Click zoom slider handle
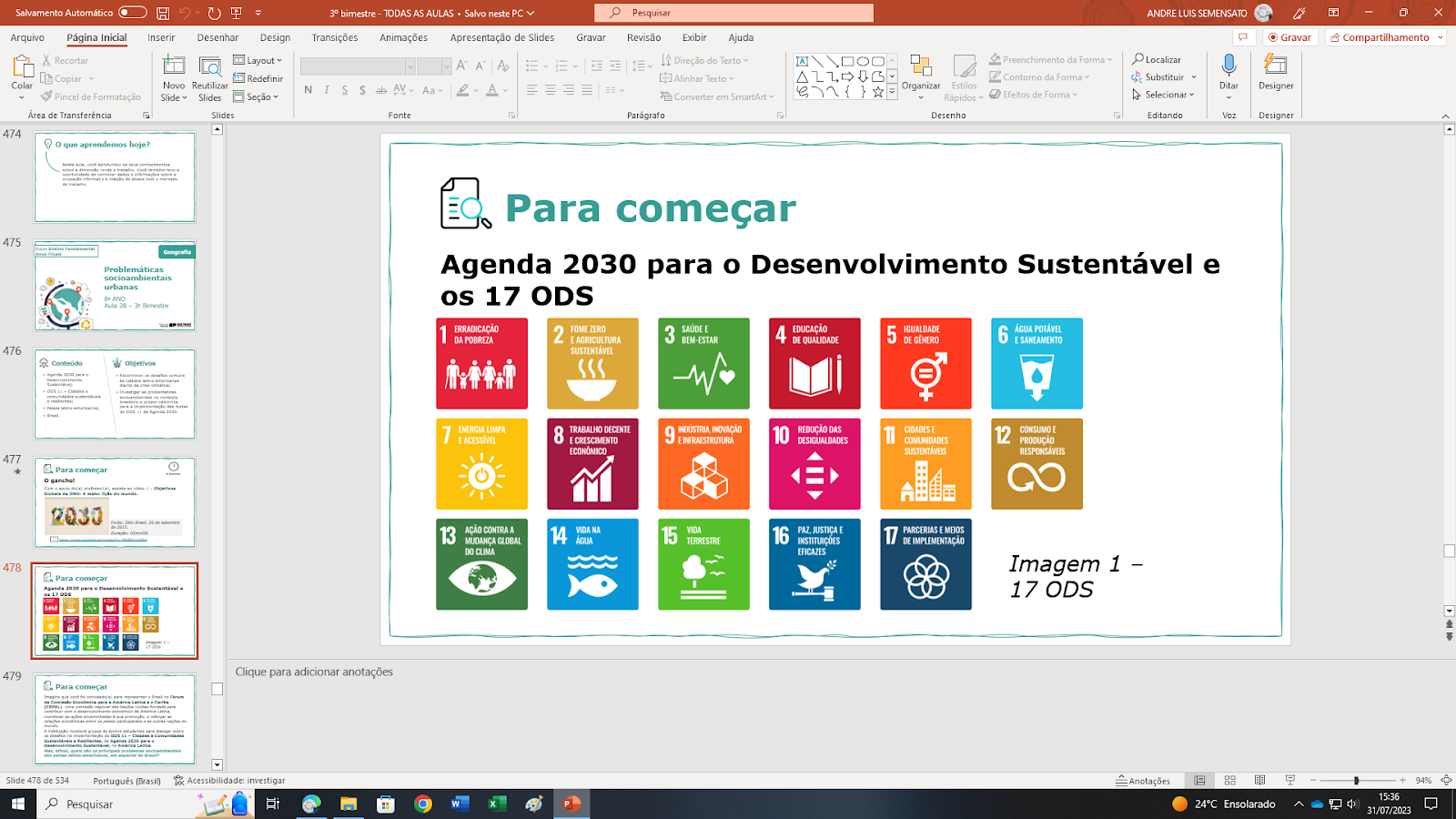The image size is (1456, 819). tap(1356, 780)
